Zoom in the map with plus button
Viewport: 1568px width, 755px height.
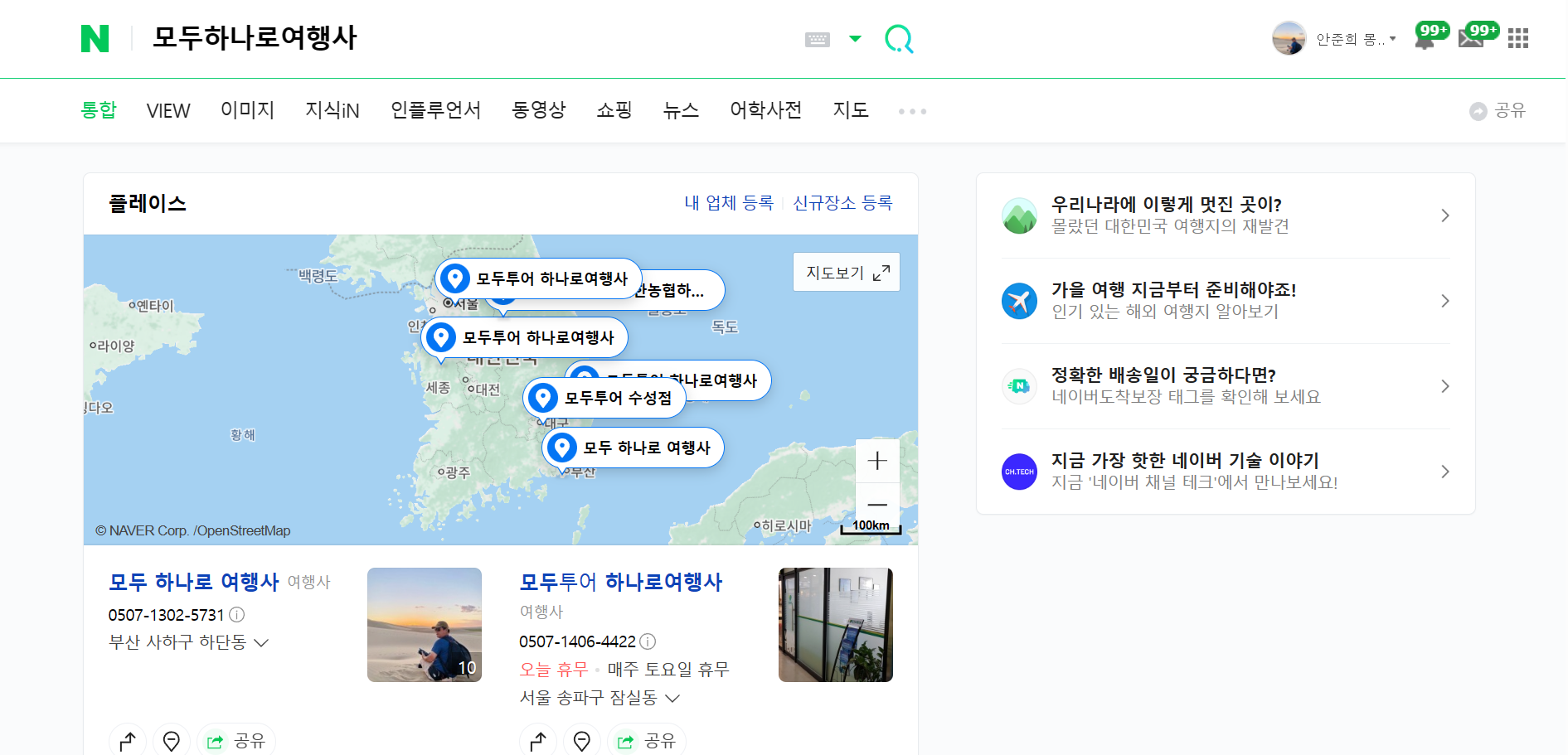pyautogui.click(x=877, y=461)
